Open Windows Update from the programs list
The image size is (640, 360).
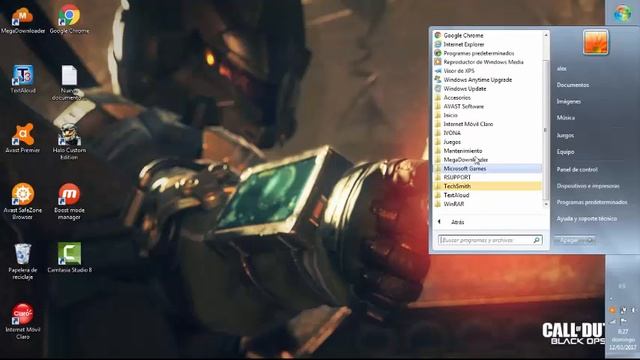pos(488,89)
